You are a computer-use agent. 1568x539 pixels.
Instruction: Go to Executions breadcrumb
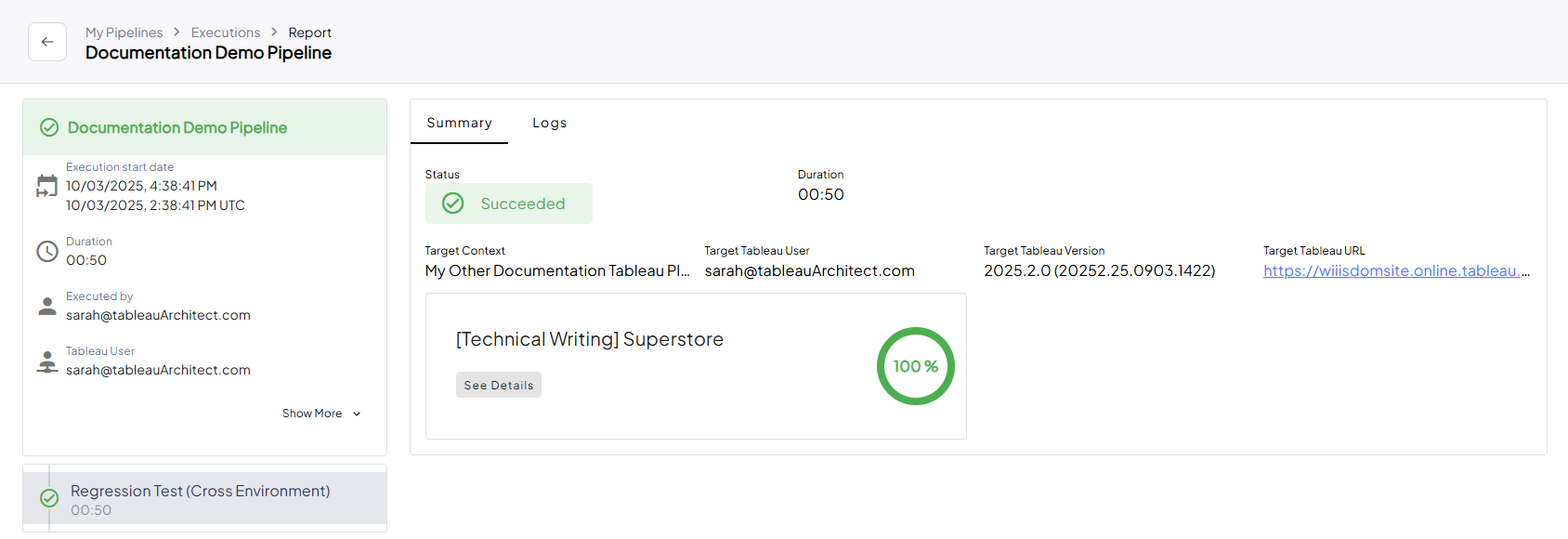point(226,33)
